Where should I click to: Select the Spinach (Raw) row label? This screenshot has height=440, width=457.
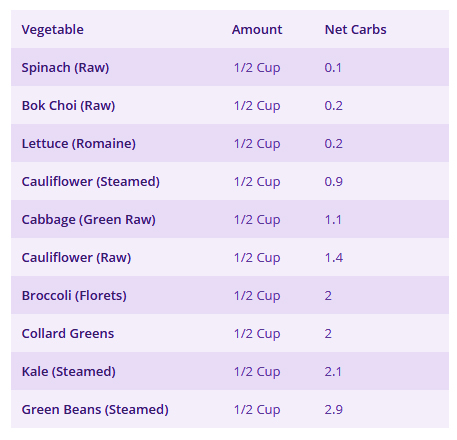coord(65,68)
